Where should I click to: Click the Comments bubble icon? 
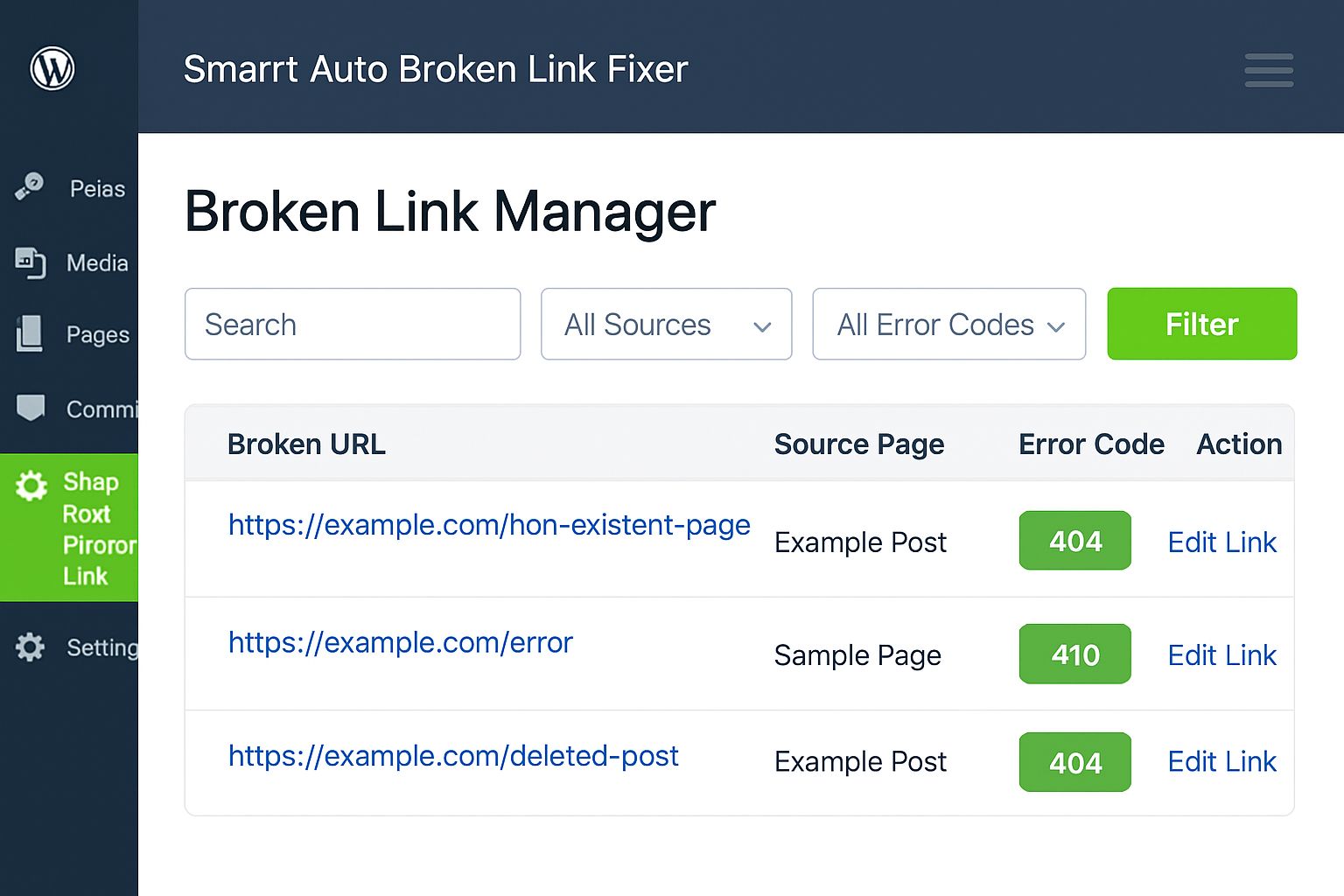point(31,408)
